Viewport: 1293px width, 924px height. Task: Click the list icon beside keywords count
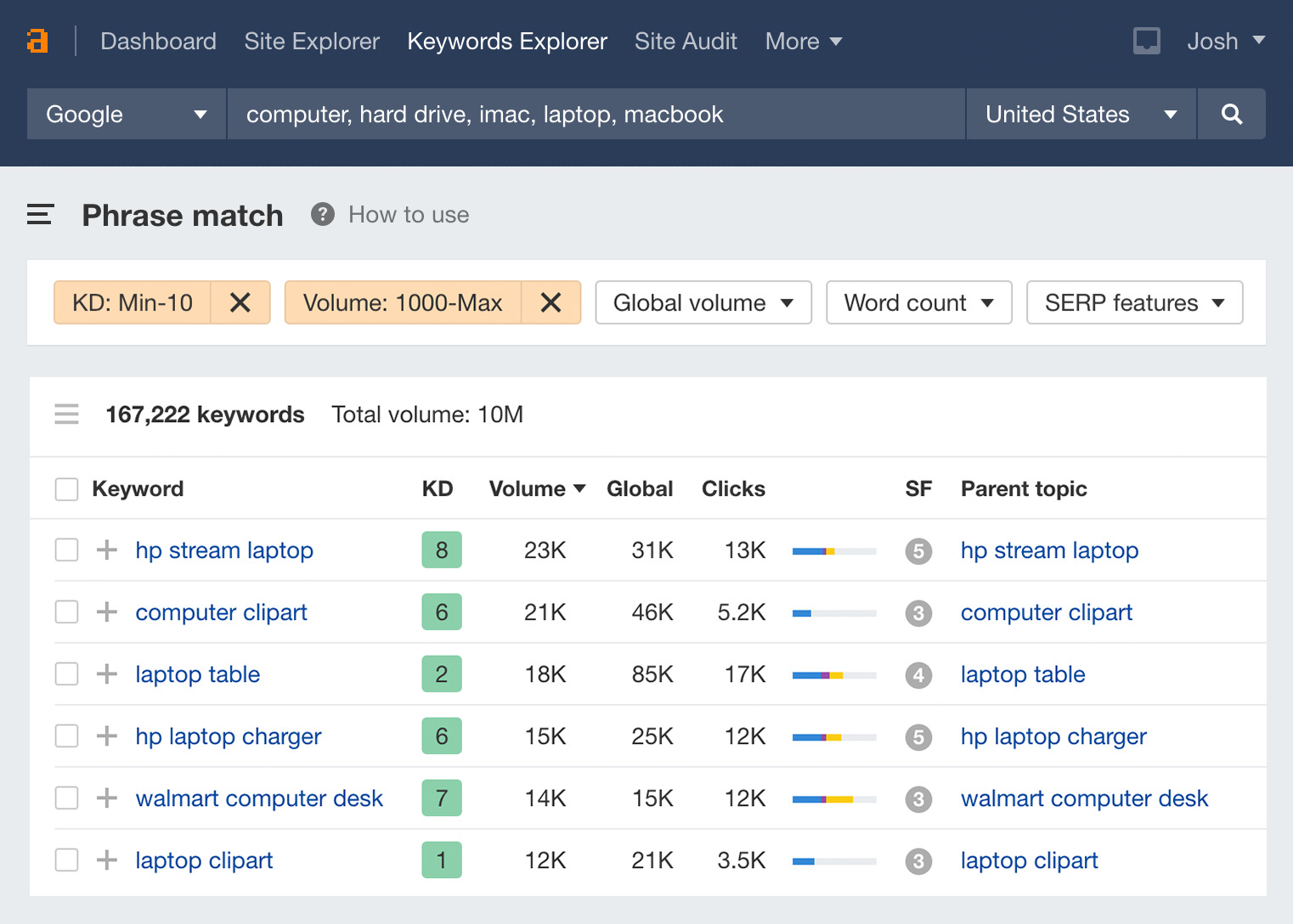66,414
